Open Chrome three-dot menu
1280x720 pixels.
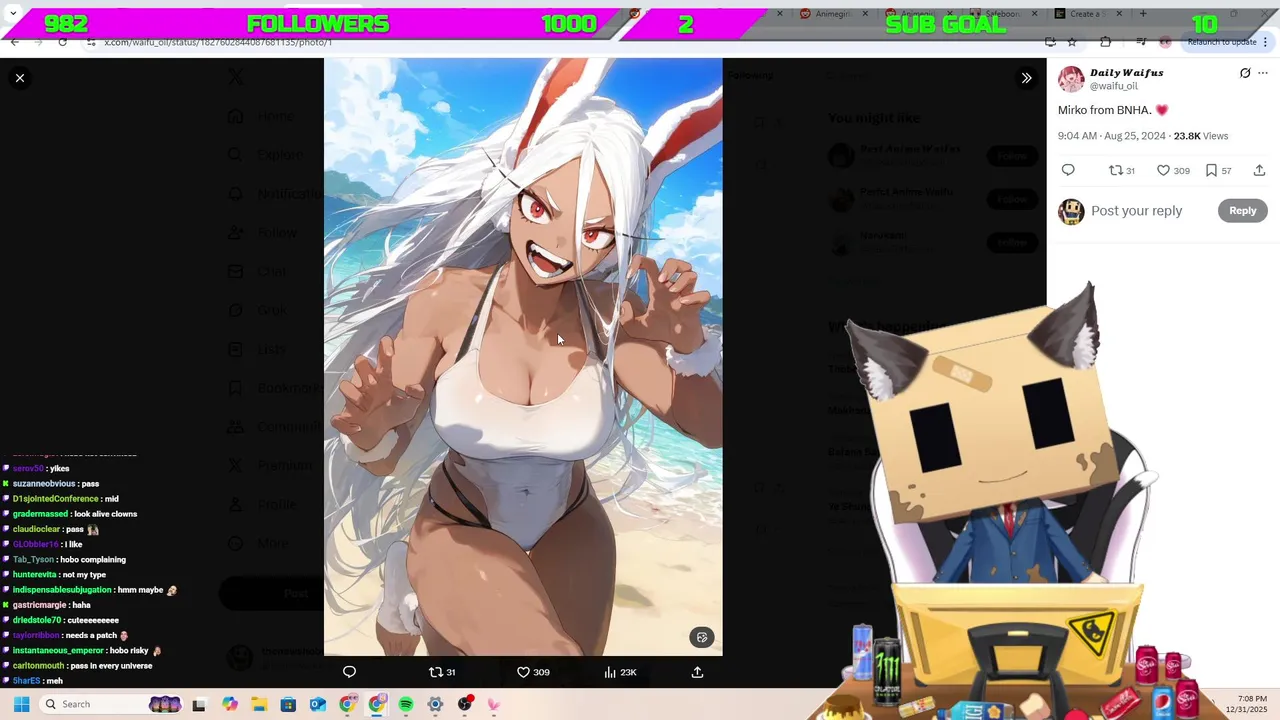pos(1267,42)
